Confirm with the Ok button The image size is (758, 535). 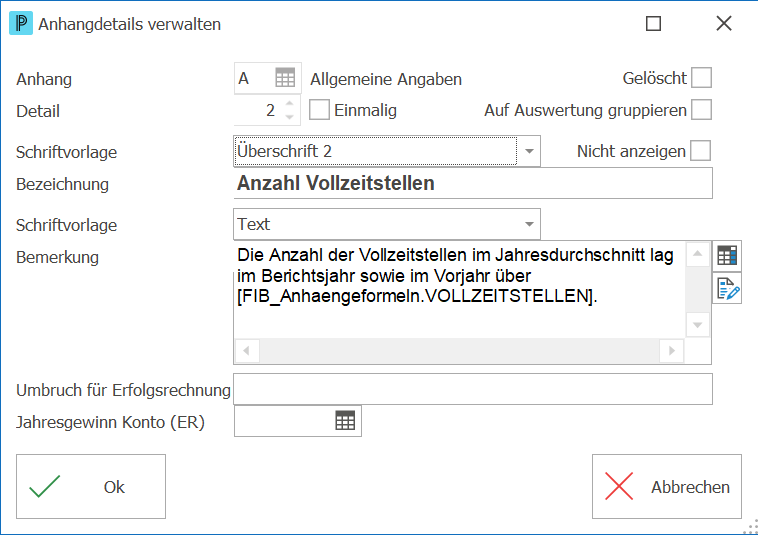pos(91,486)
